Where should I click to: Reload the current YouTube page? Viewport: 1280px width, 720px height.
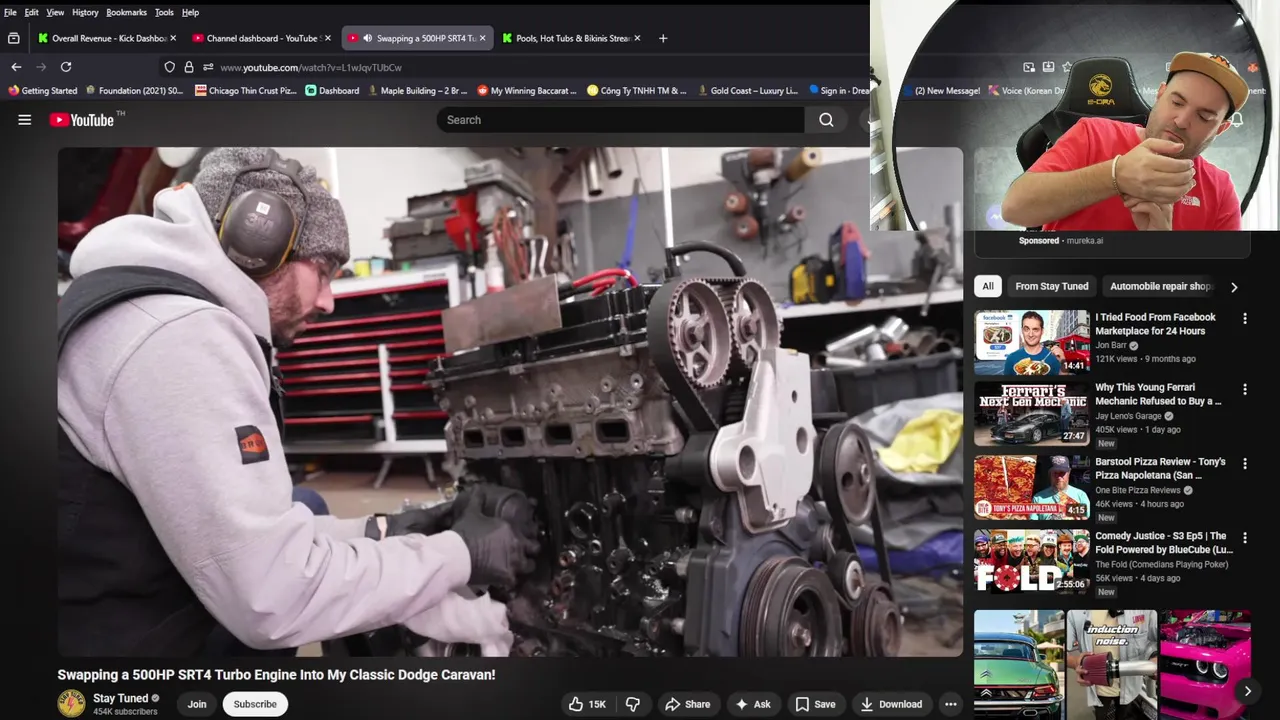point(66,67)
